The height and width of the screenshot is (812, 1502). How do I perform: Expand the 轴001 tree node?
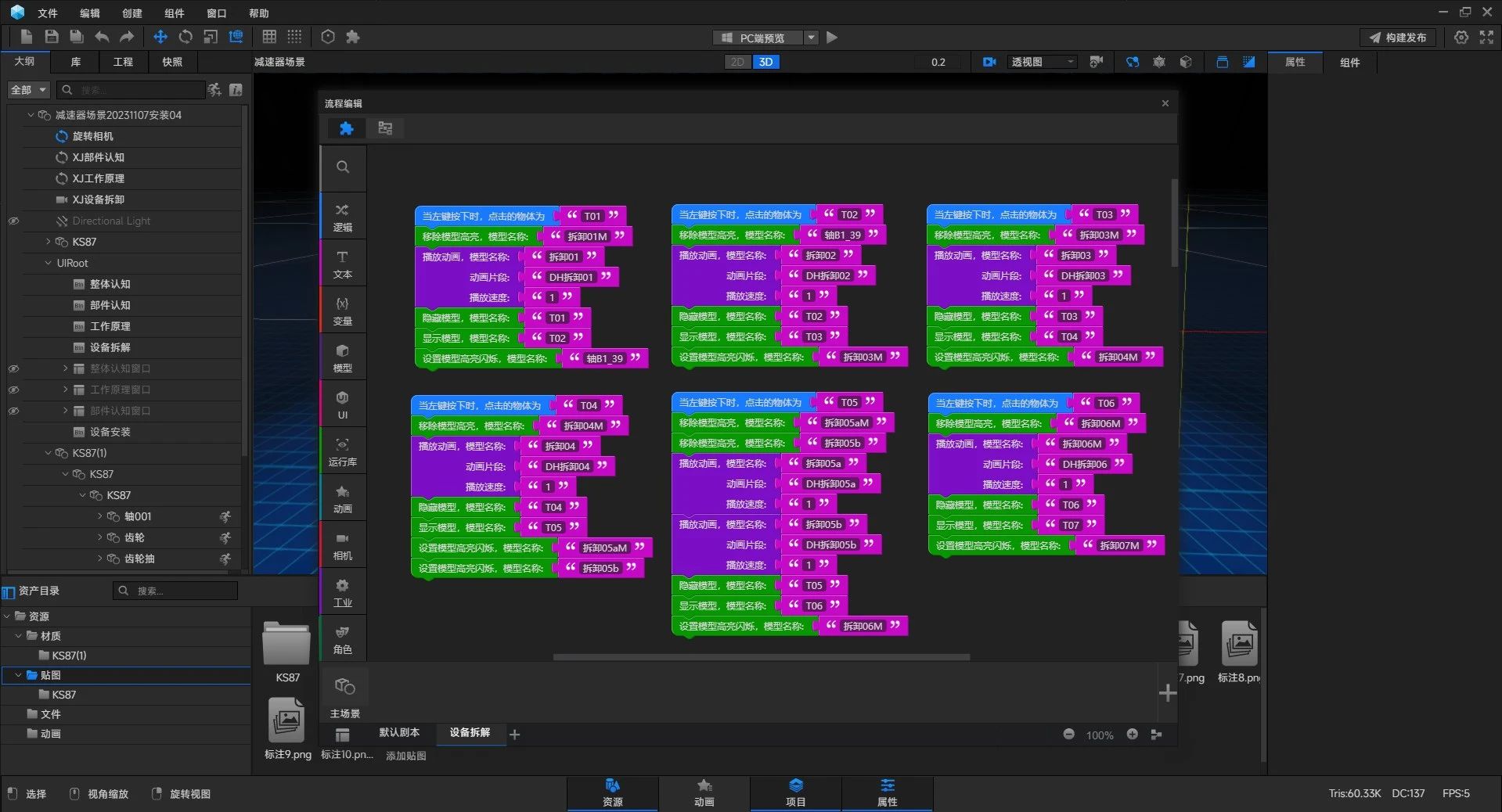(99, 516)
